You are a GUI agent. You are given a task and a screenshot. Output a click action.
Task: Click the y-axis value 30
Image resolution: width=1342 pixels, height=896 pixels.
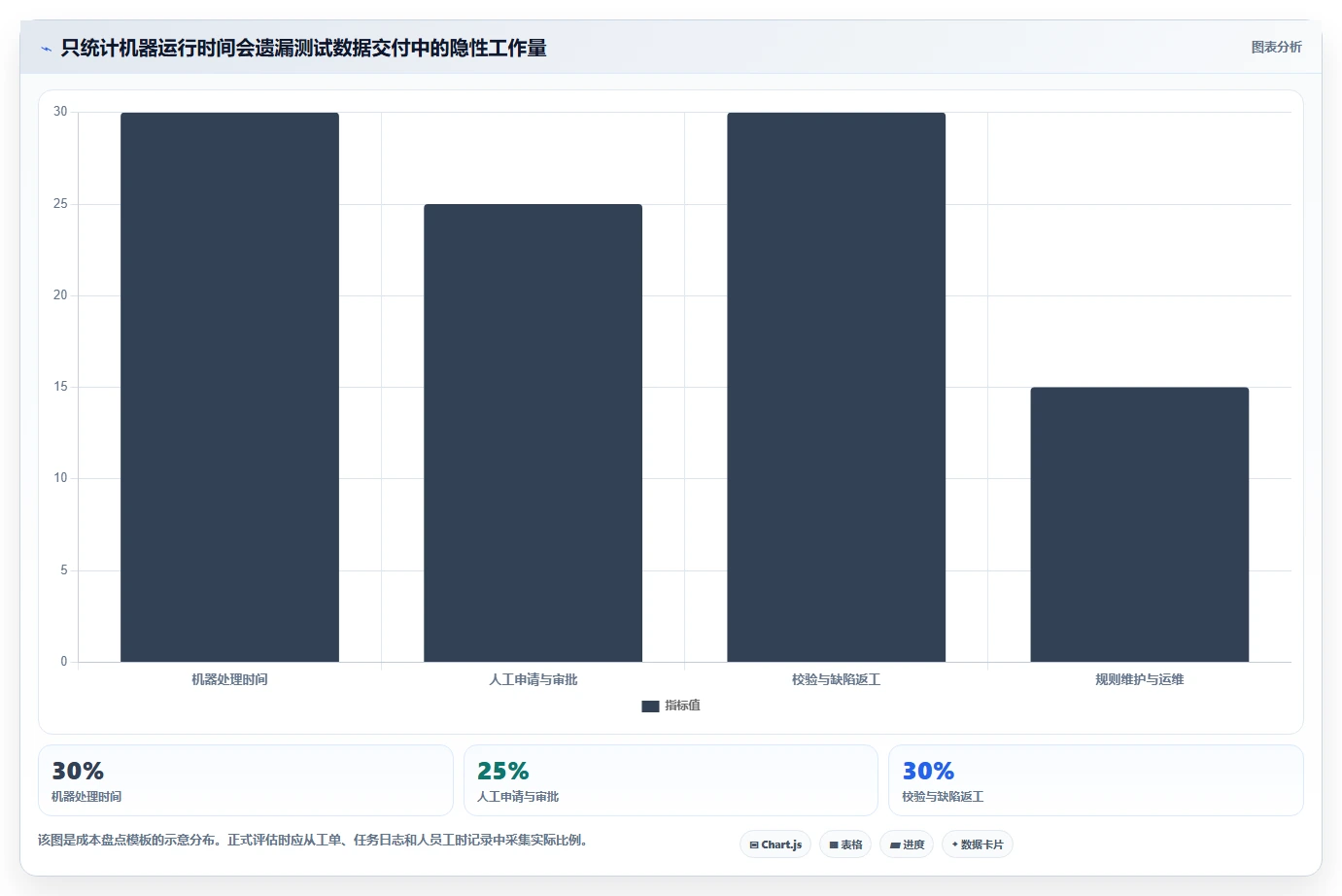(x=60, y=112)
